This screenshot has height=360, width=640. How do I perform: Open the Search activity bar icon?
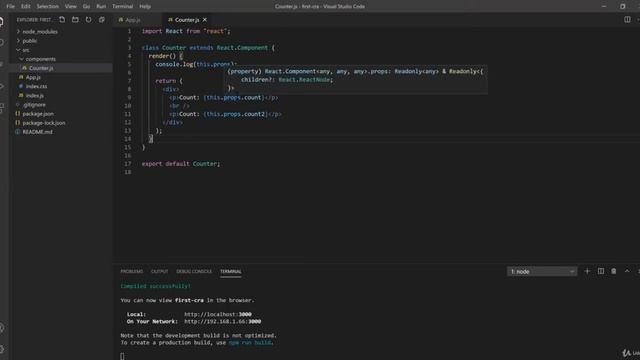(2, 42)
